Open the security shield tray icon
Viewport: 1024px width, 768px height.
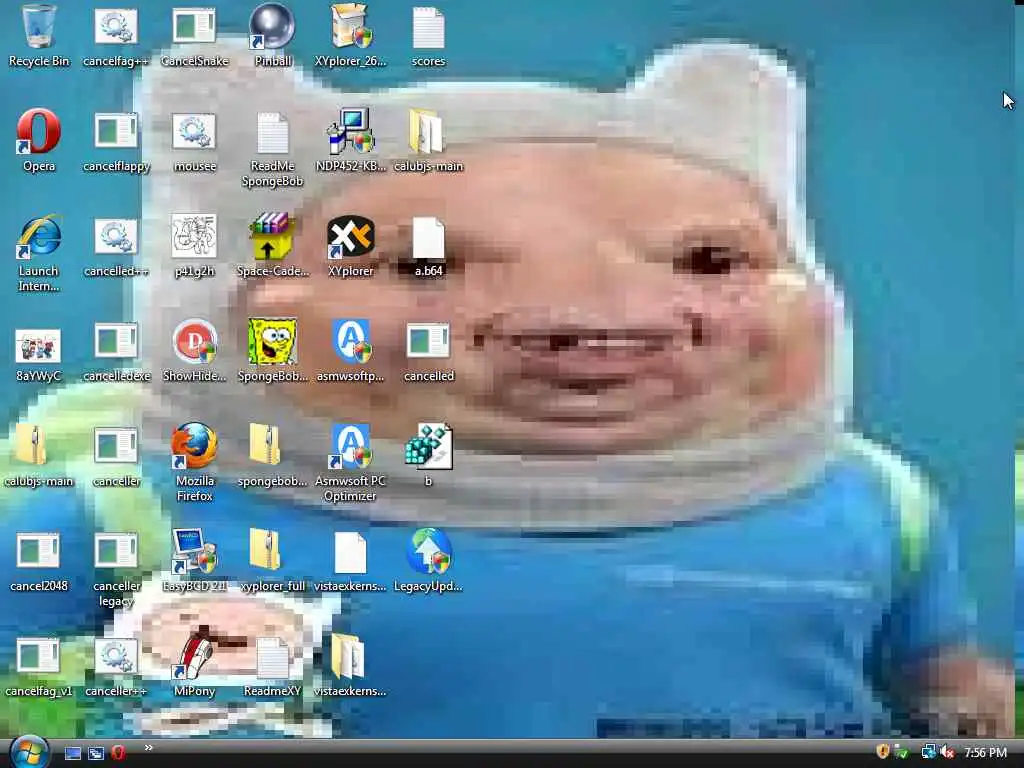coord(884,752)
